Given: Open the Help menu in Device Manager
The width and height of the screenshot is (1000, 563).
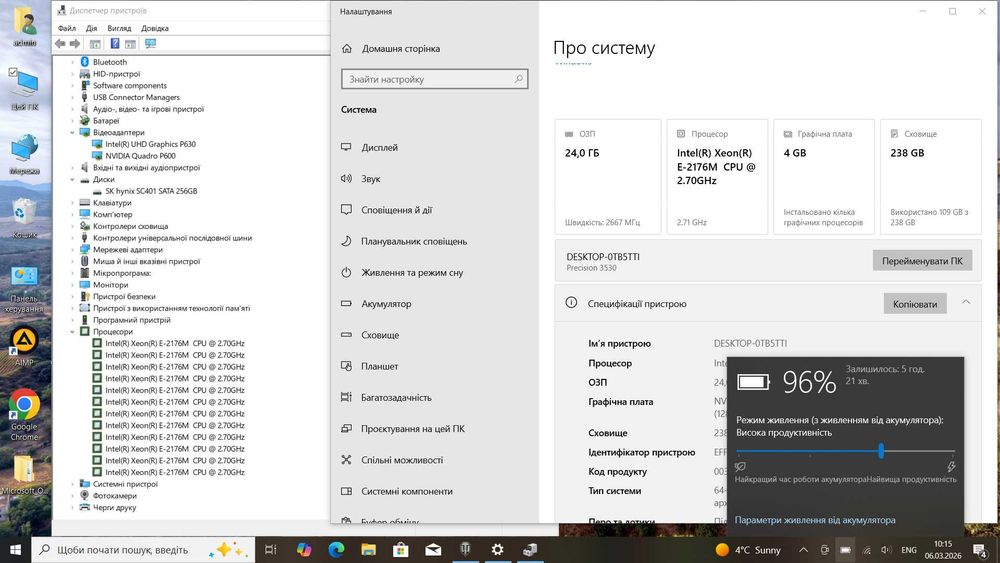Looking at the screenshot, I should 155,28.
